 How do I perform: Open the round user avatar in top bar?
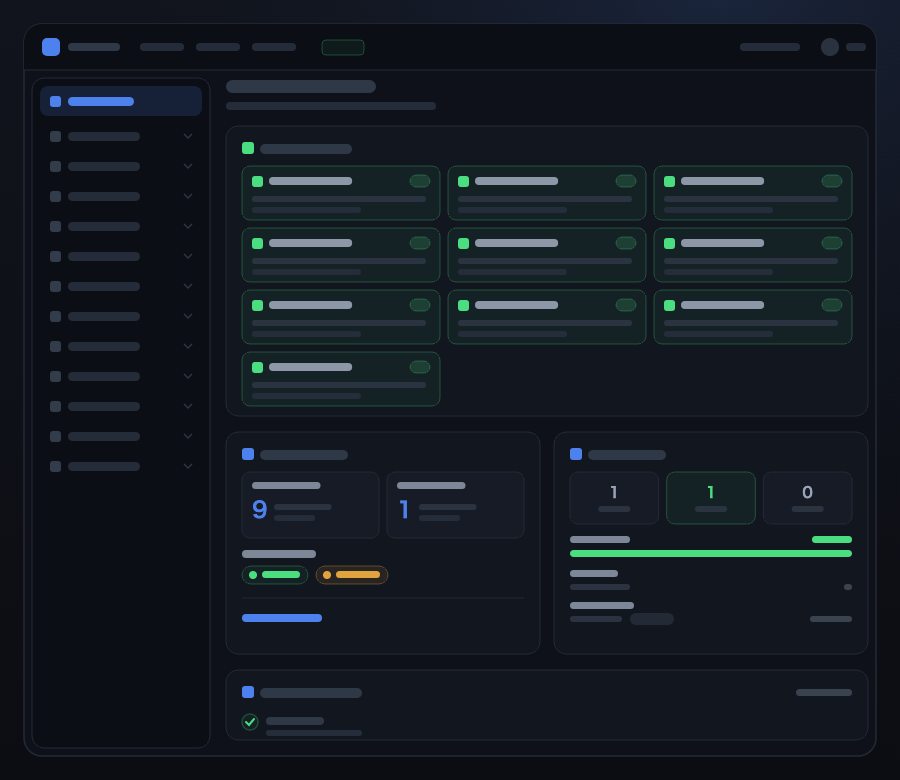[x=829, y=47]
